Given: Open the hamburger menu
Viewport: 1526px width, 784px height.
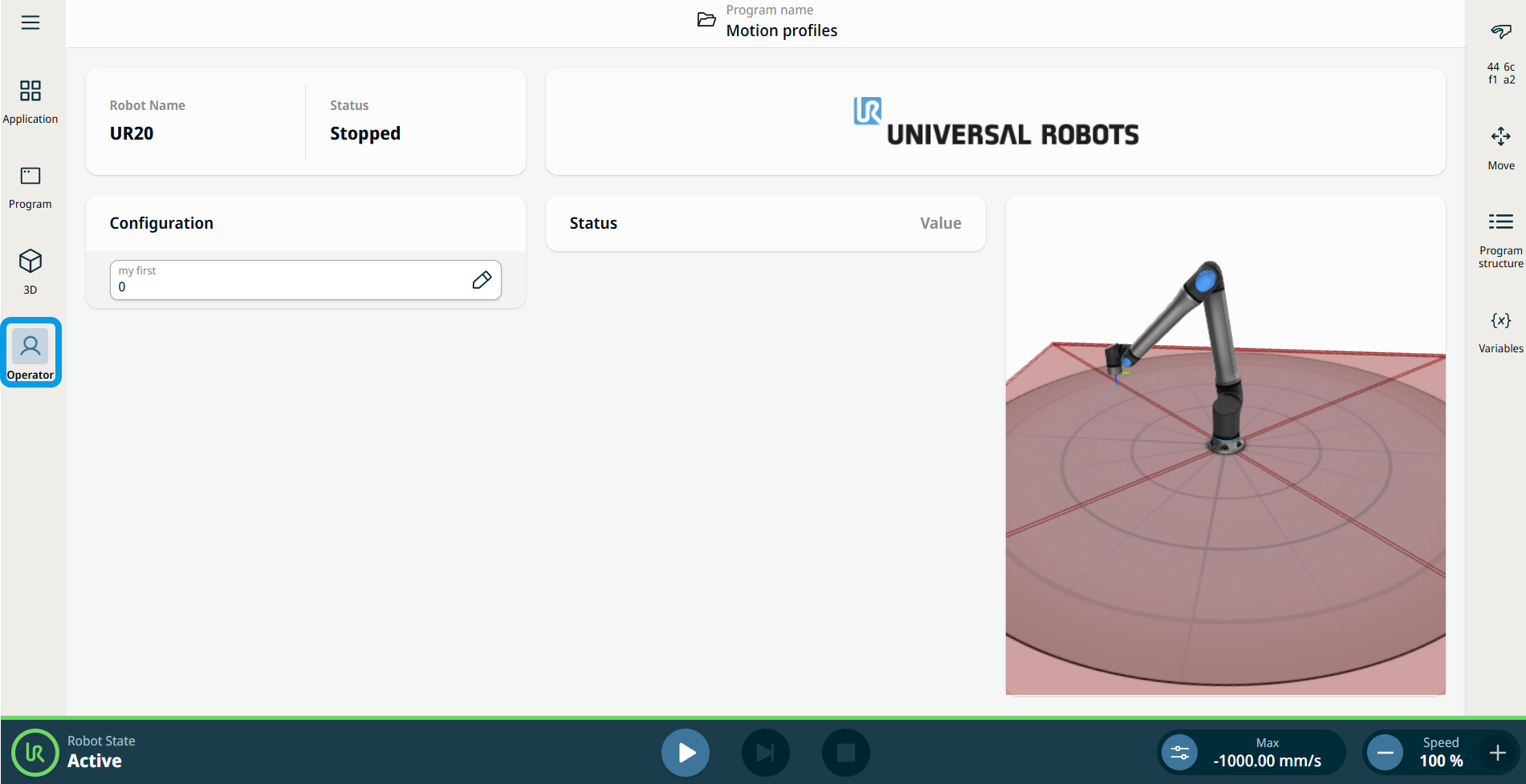Looking at the screenshot, I should pos(31,22).
